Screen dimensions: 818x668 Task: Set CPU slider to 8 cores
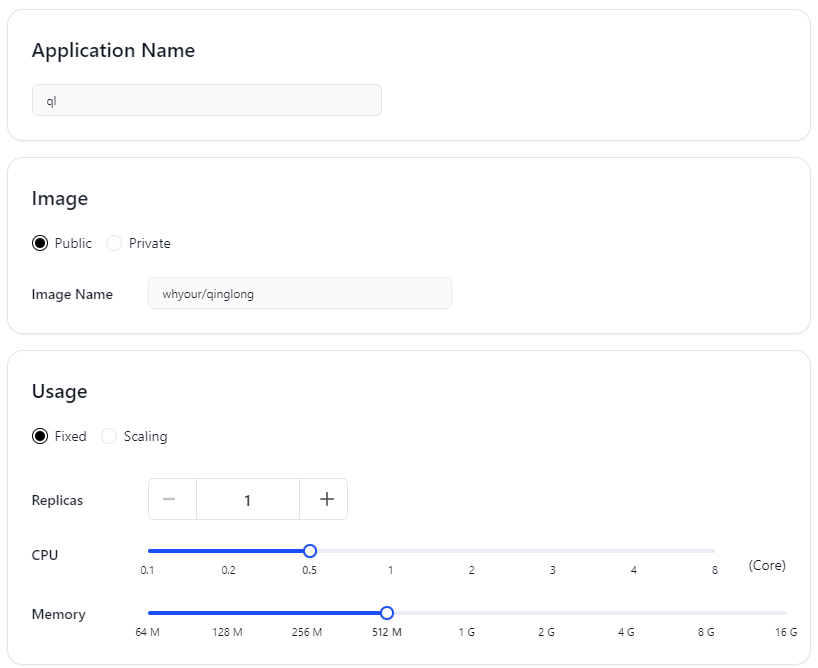pyautogui.click(x=714, y=551)
